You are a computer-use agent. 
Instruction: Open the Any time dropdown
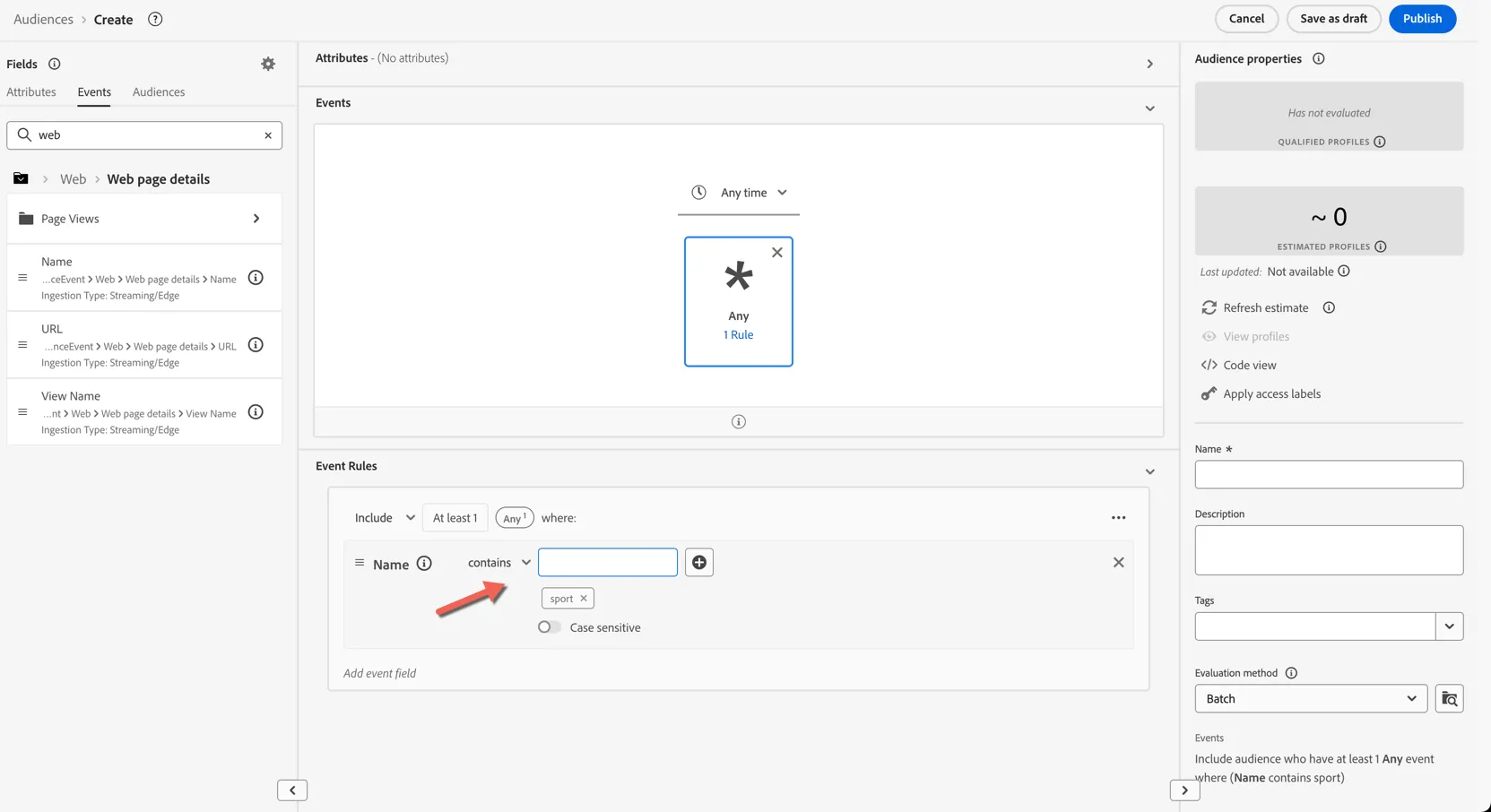739,193
